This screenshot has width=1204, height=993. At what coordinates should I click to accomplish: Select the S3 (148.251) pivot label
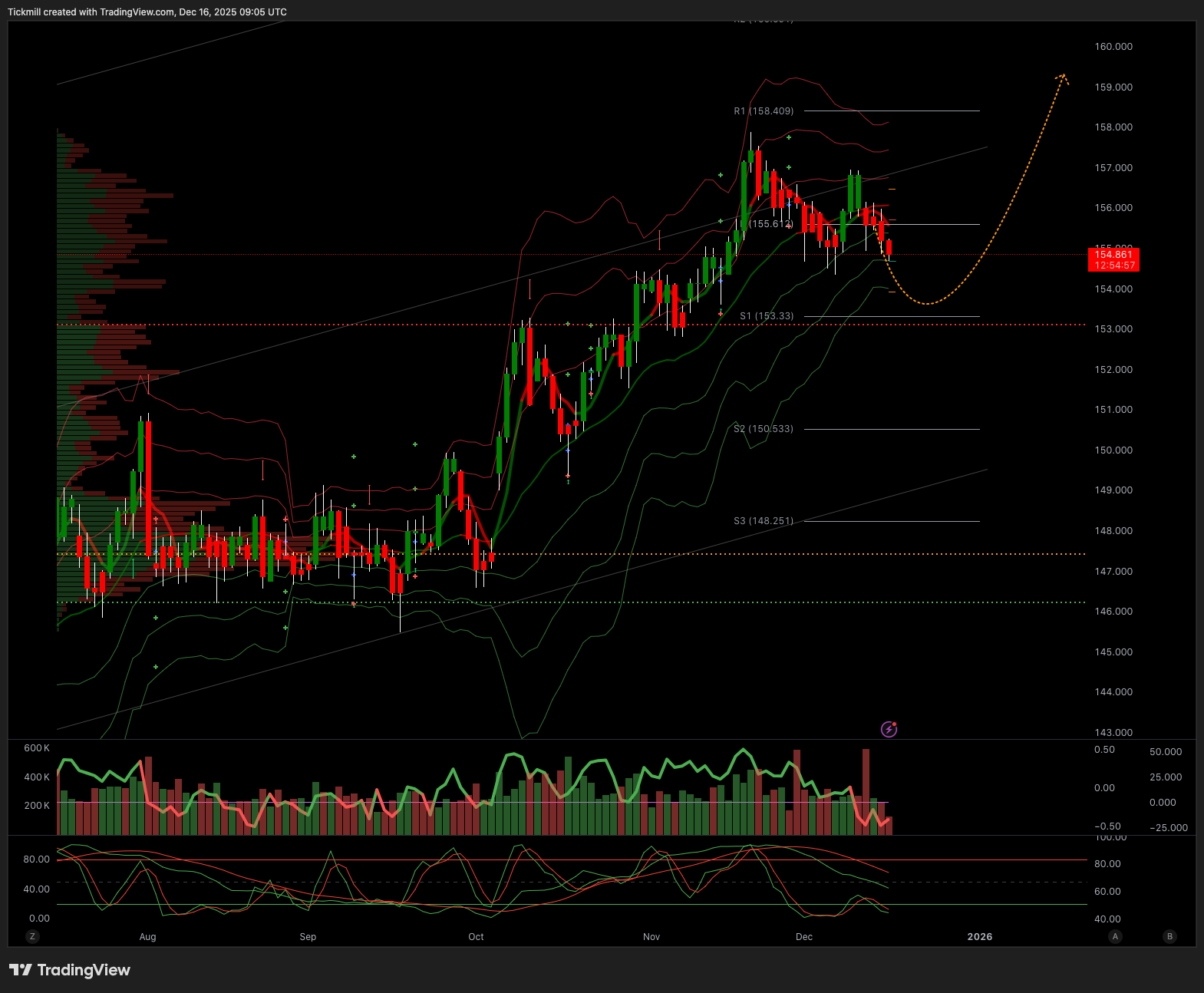coord(764,521)
